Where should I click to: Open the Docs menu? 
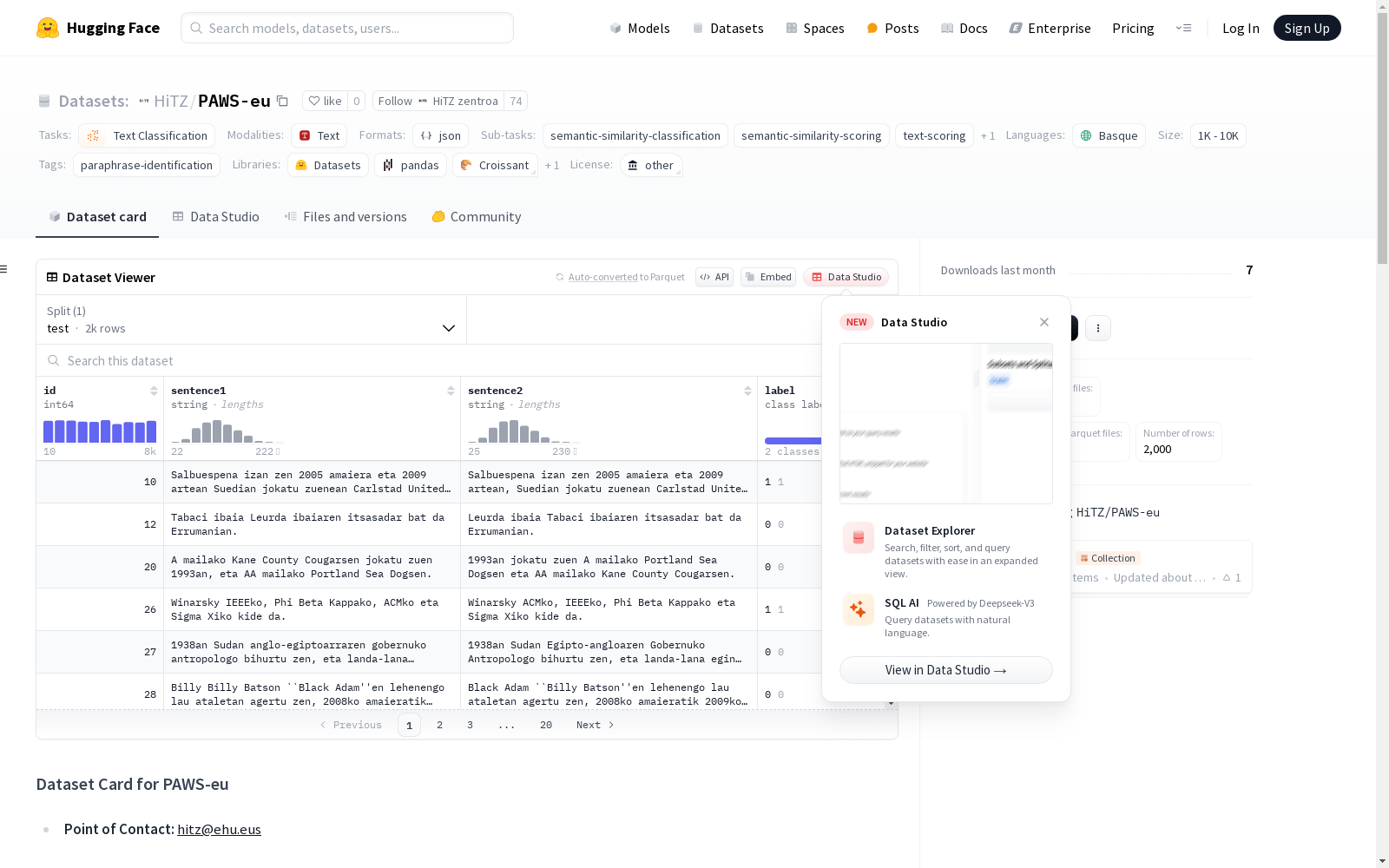964,28
